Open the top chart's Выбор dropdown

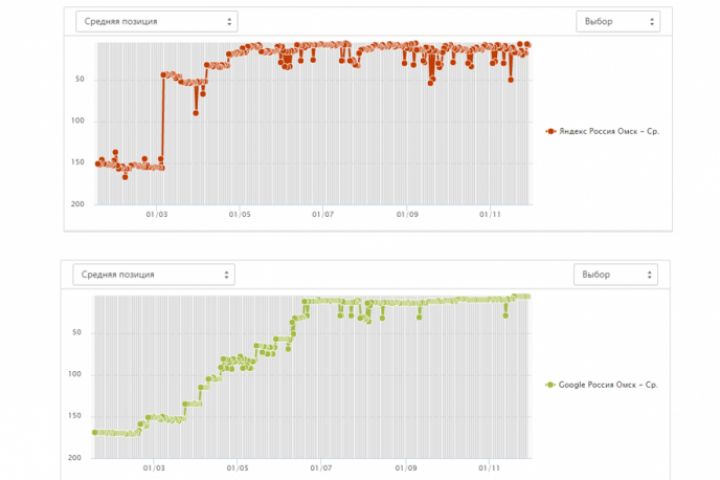coord(617,21)
